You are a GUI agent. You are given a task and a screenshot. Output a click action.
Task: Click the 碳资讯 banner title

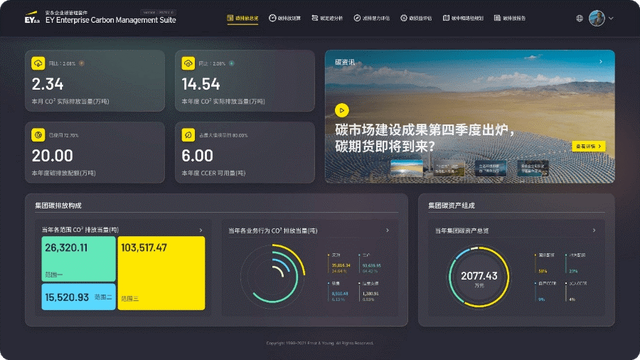[x=345, y=62]
